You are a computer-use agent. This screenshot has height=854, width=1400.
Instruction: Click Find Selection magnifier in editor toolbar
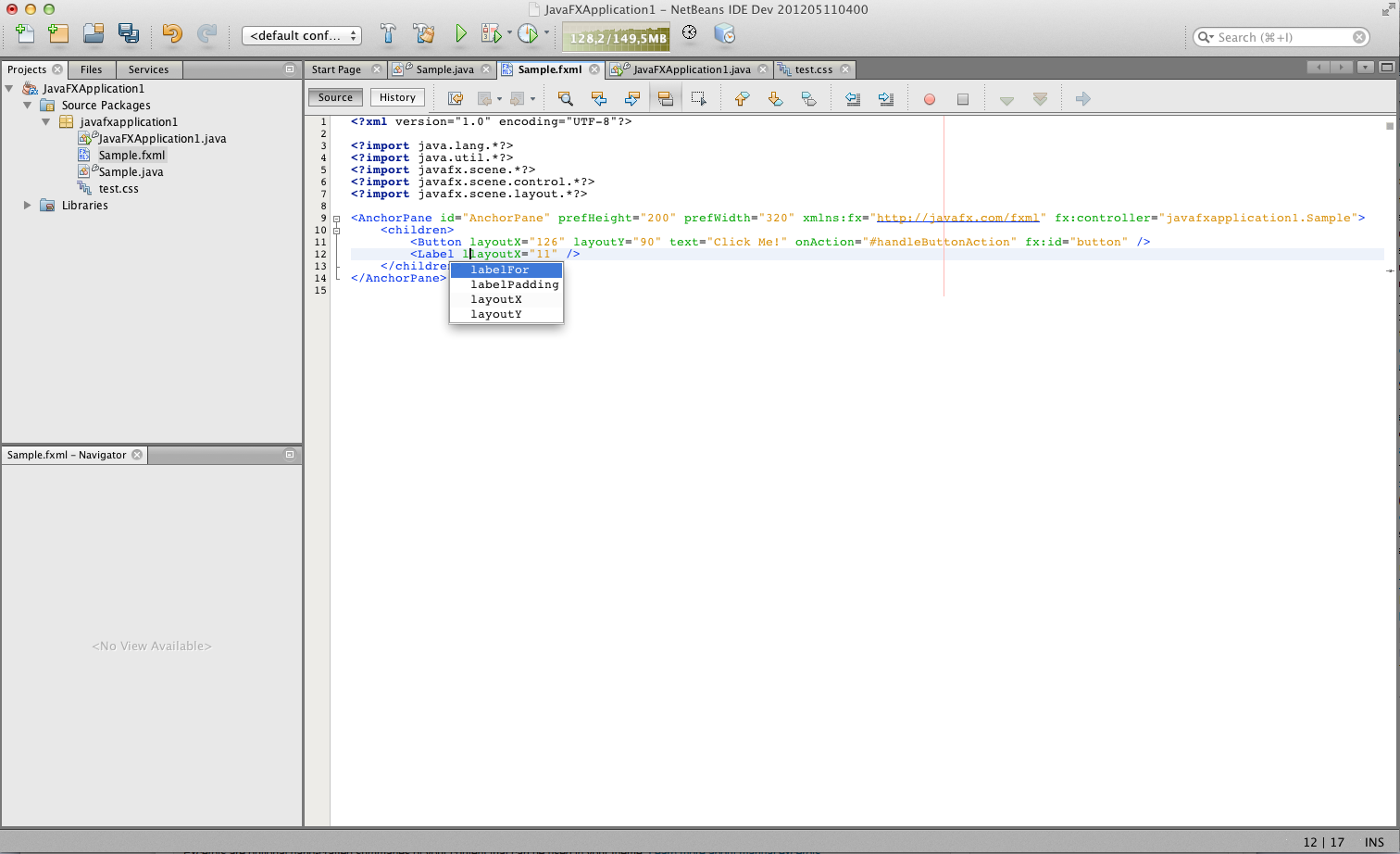pos(565,98)
